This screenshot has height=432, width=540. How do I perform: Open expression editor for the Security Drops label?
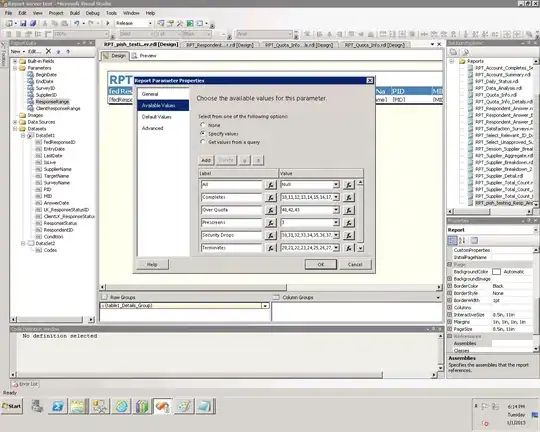click(271, 236)
